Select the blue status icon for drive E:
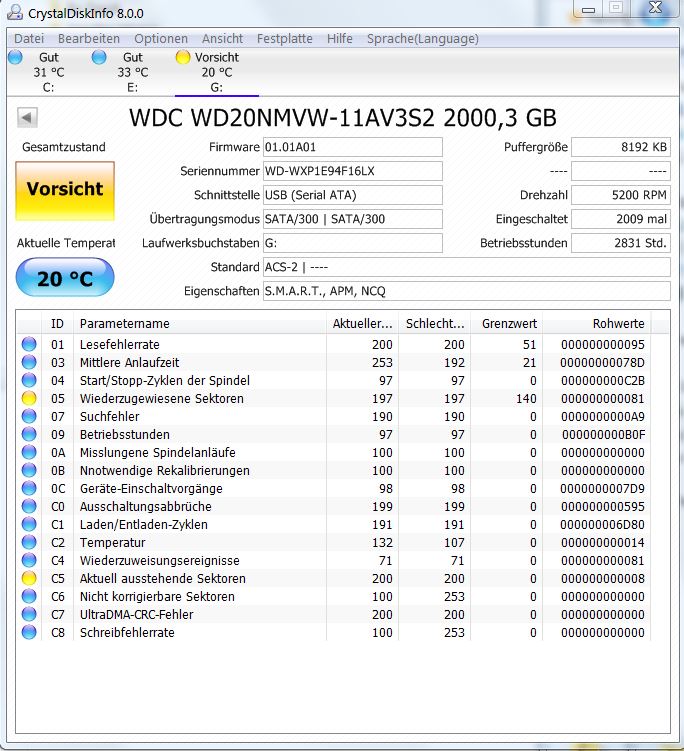 [99, 57]
